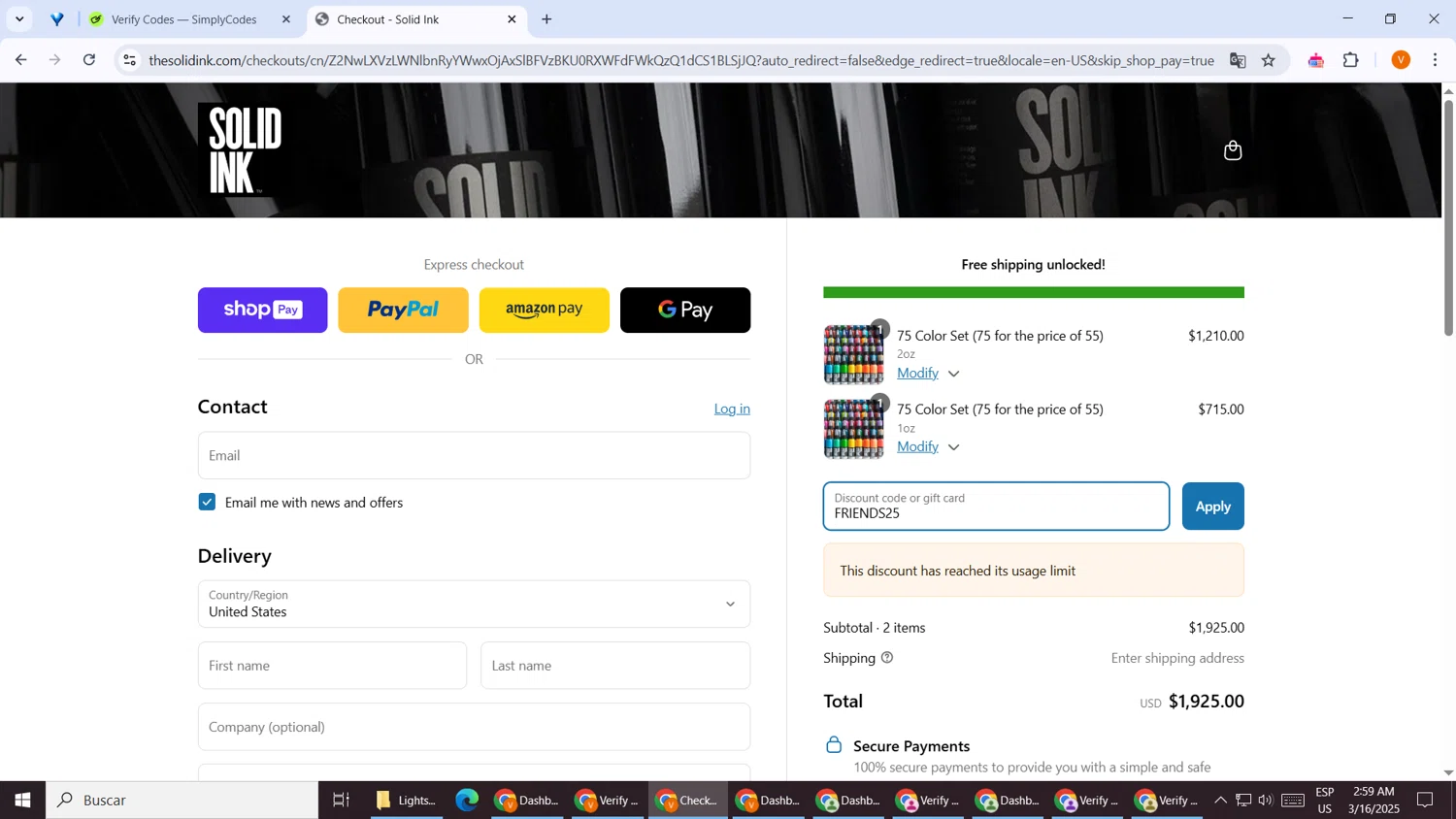Choose PayPal express checkout
The height and width of the screenshot is (819, 1456).
coord(403,310)
